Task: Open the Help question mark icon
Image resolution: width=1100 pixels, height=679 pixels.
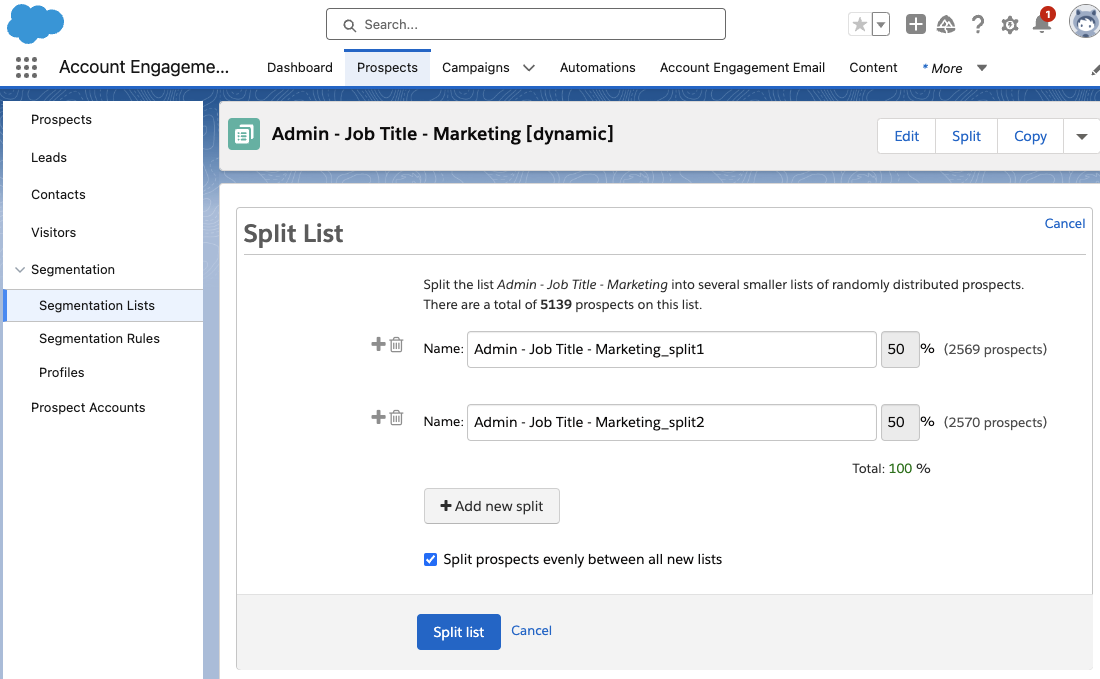Action: 977,25
